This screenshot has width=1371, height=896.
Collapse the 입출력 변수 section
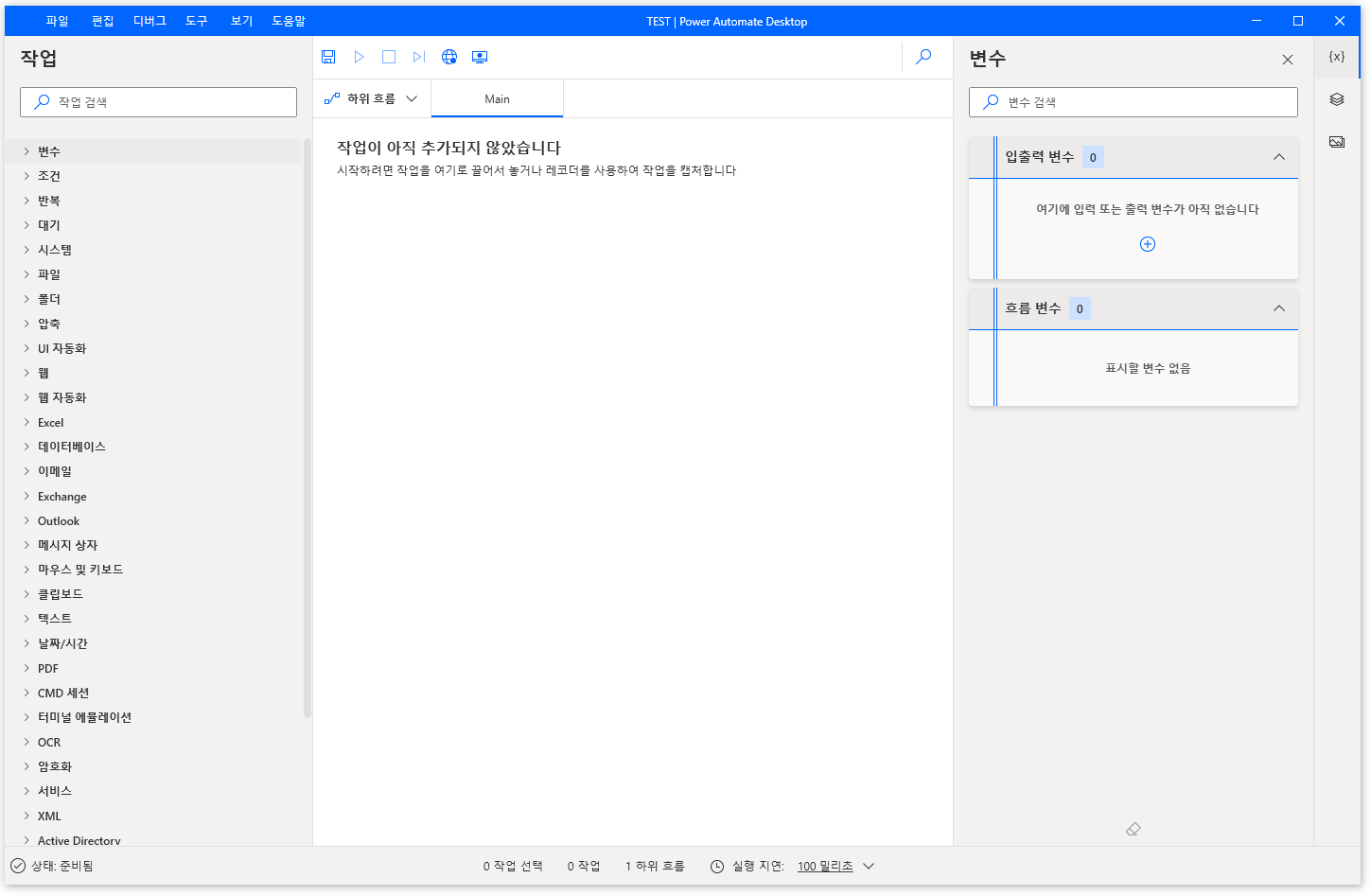click(1279, 157)
